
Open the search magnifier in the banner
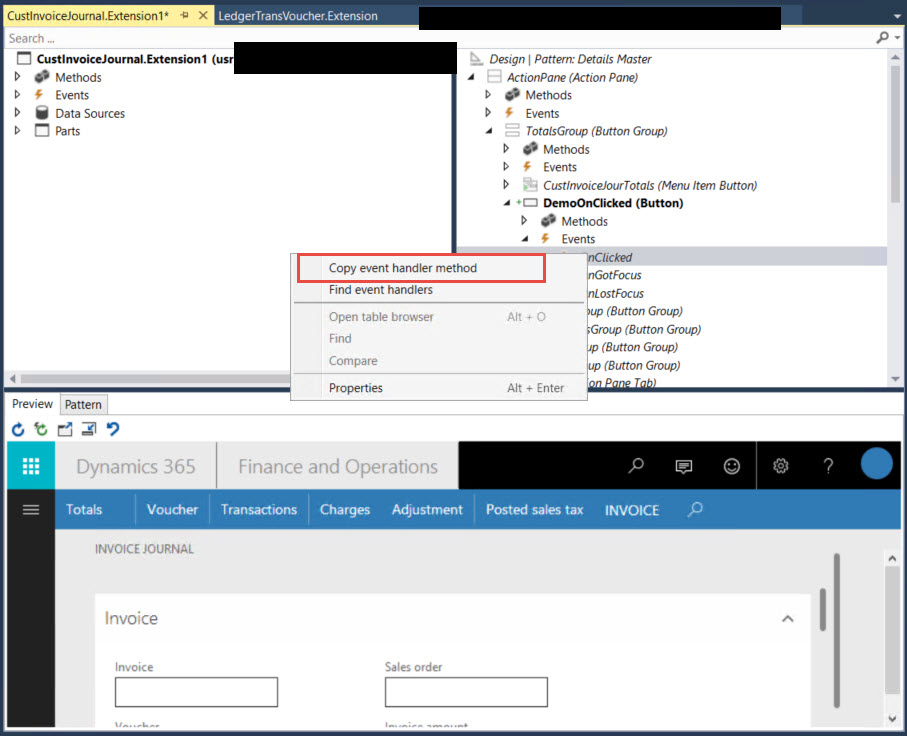636,465
